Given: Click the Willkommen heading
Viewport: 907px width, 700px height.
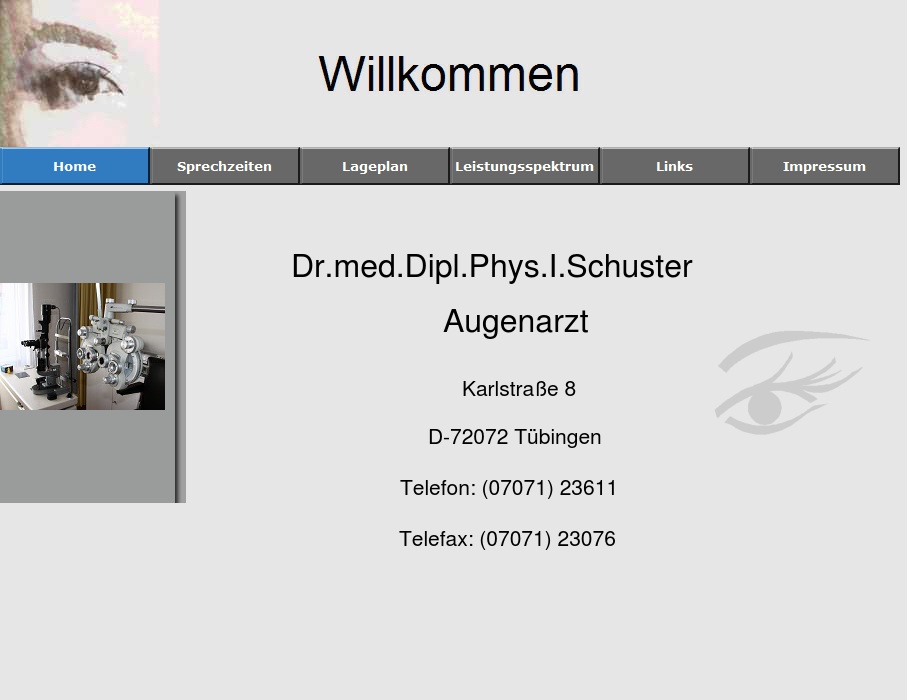Looking at the screenshot, I should [448, 73].
